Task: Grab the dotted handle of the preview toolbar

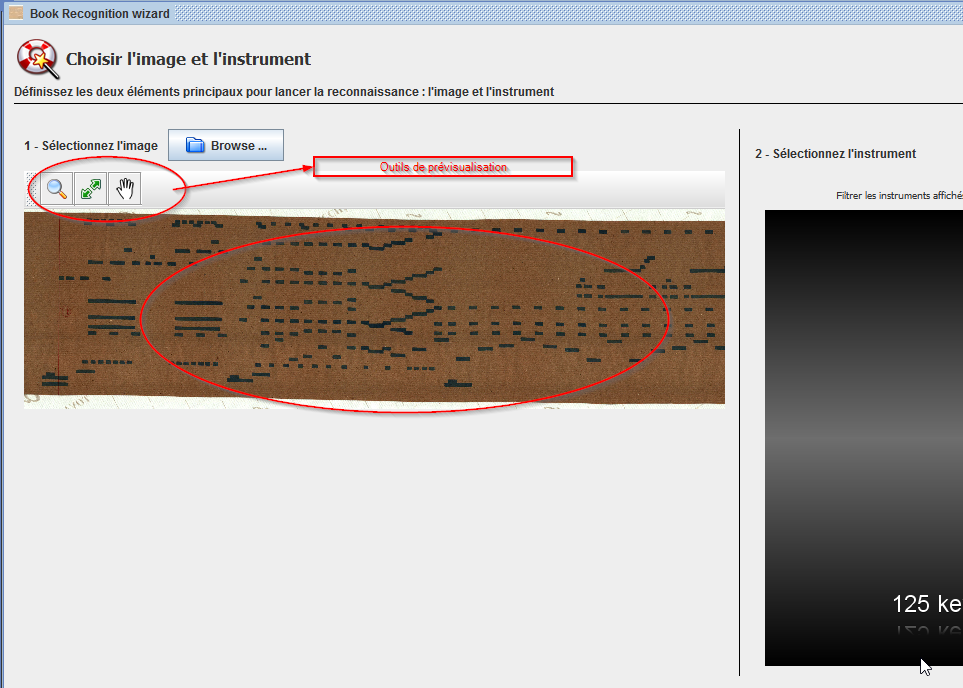Action: 30,189
